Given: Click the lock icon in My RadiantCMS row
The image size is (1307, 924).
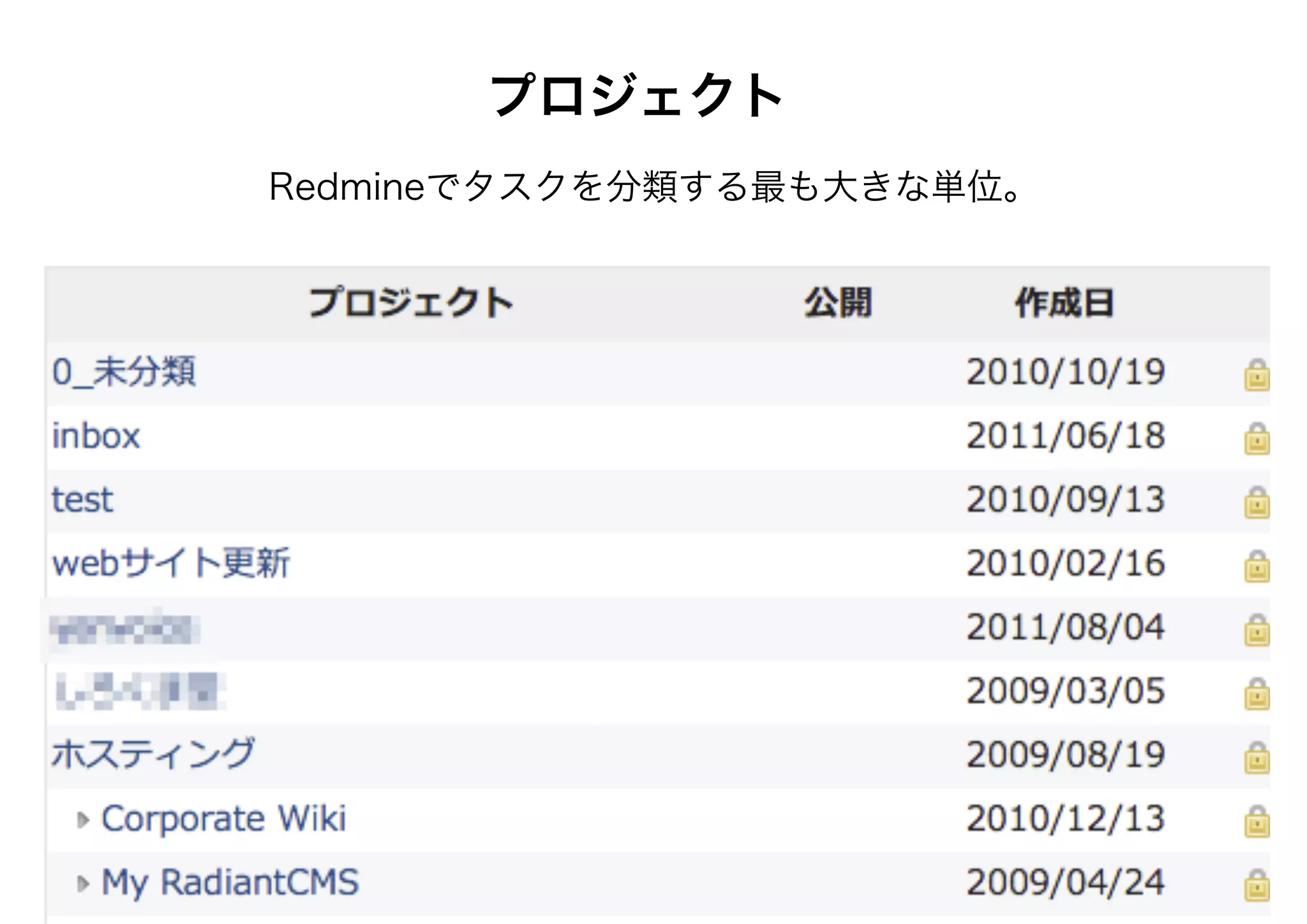Looking at the screenshot, I should [1257, 886].
